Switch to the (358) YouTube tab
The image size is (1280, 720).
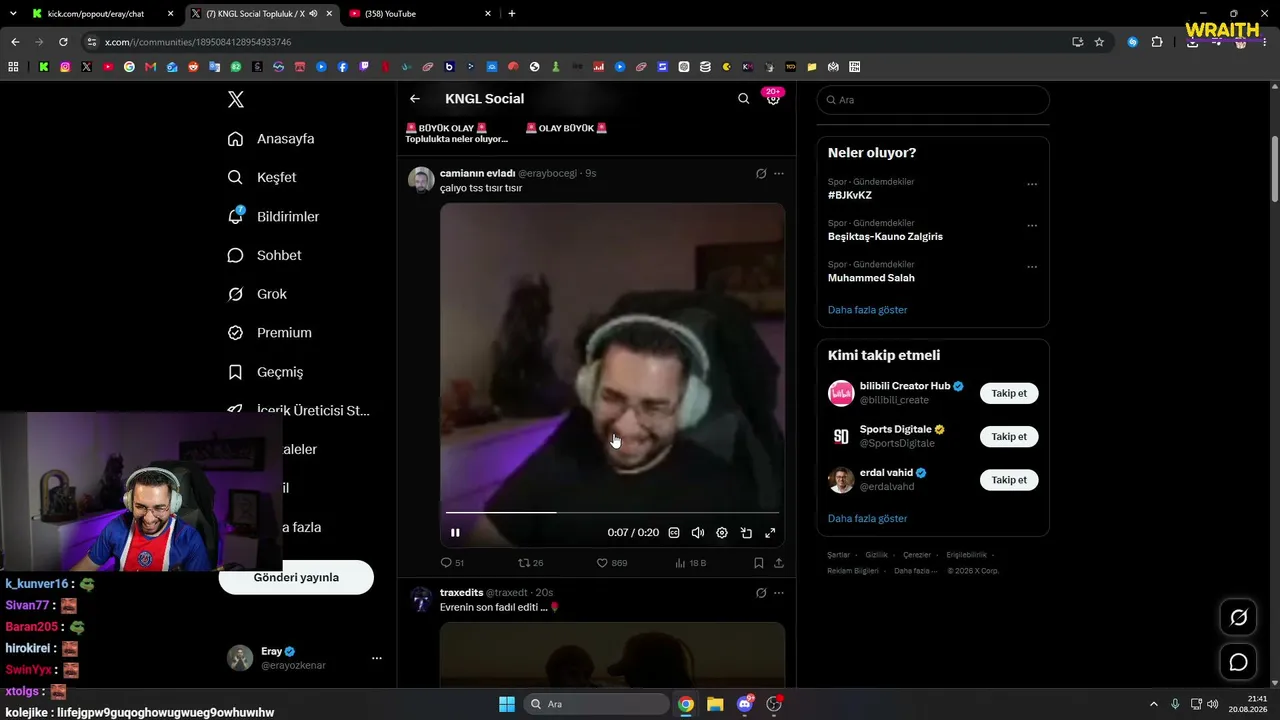420,14
